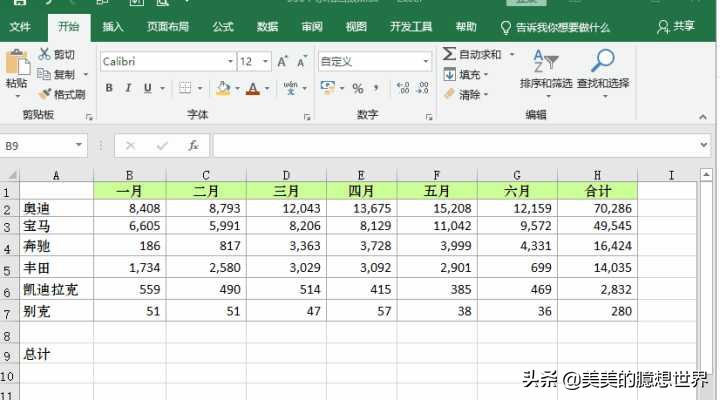Open the Calibri font name dropdown

[x=230, y=61]
